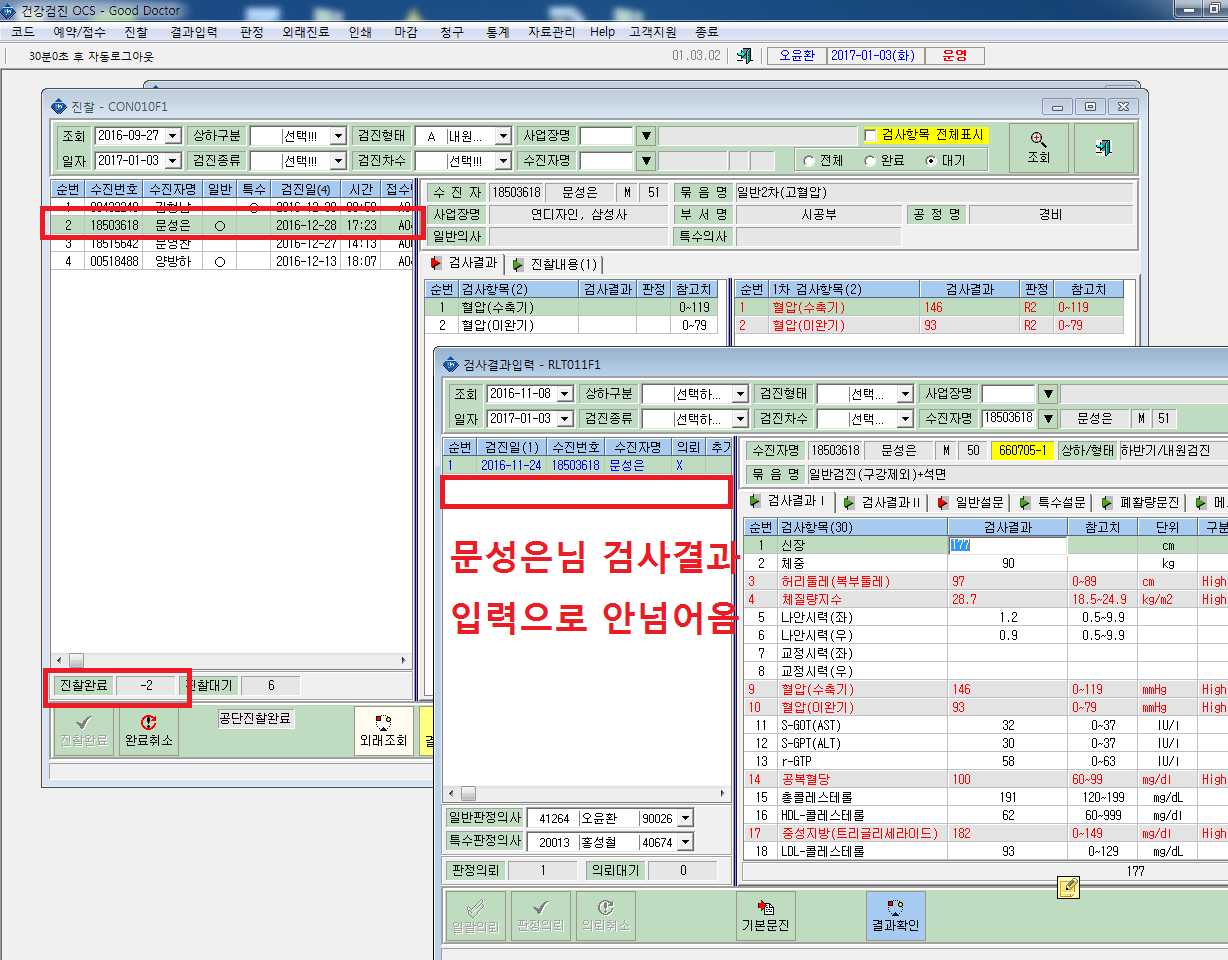
Task: Click the 공단진찰완료 button
Action: click(x=256, y=719)
